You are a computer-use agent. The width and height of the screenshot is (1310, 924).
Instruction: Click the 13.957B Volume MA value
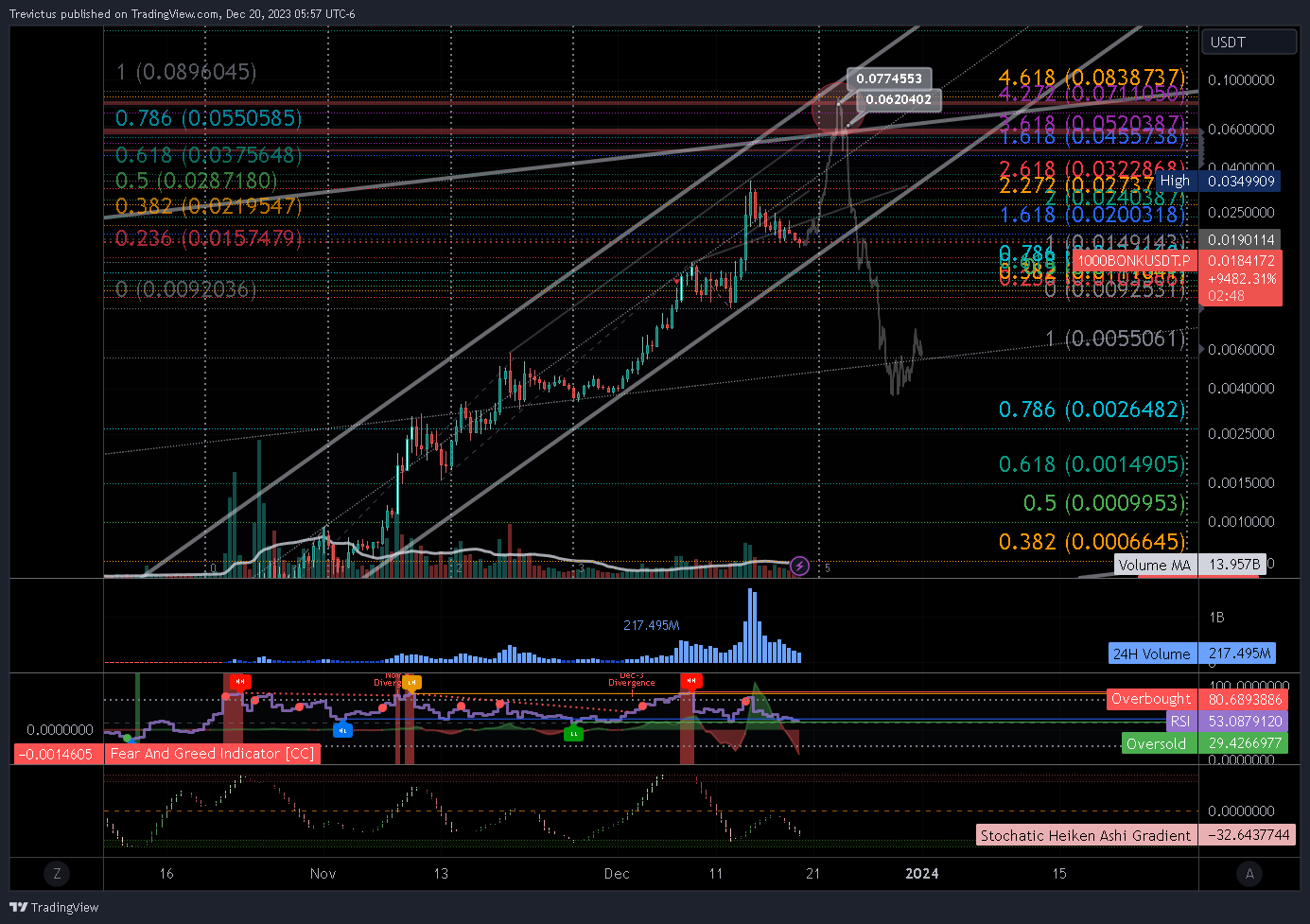pyautogui.click(x=1233, y=565)
